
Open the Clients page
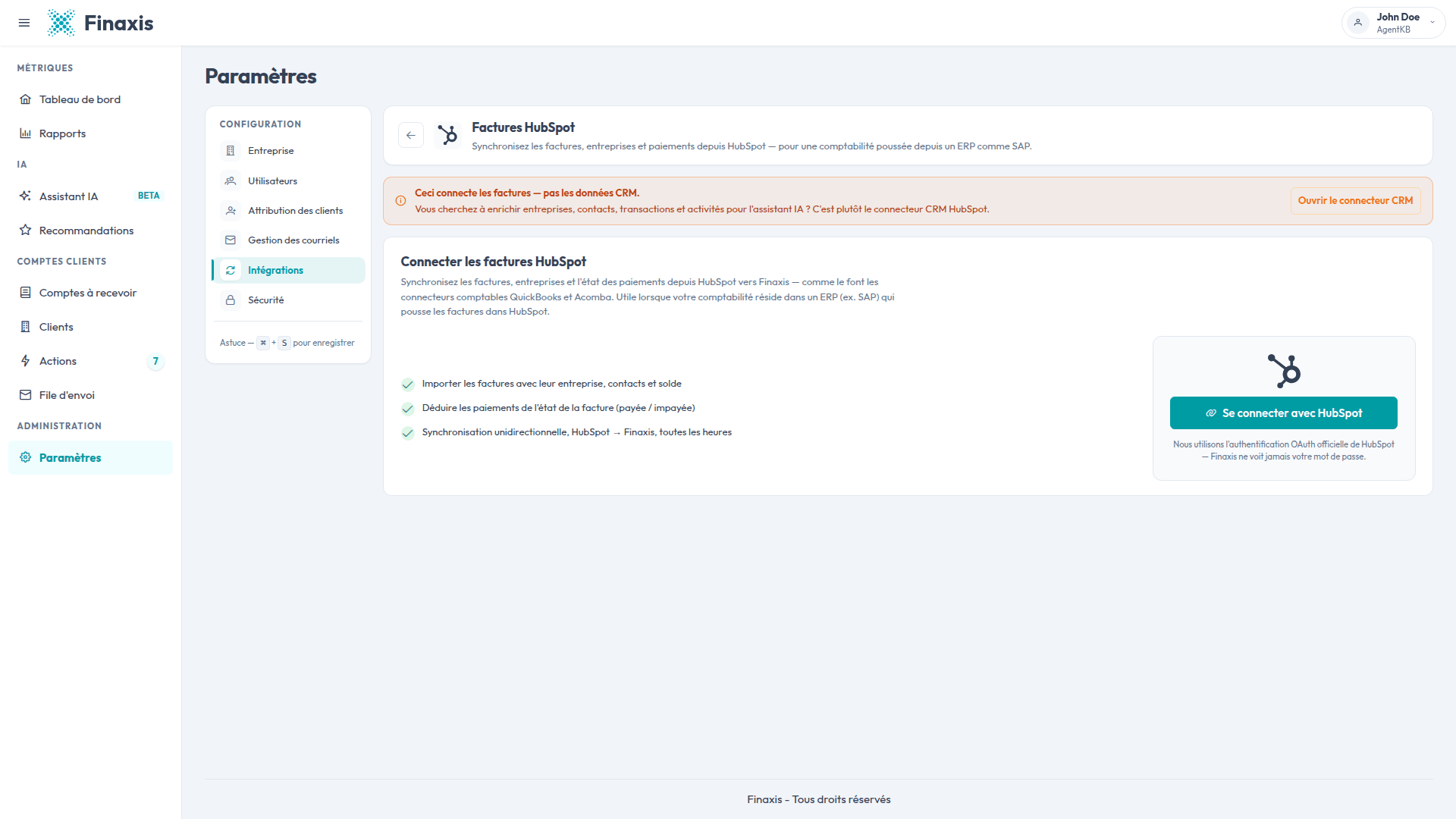[90, 327]
